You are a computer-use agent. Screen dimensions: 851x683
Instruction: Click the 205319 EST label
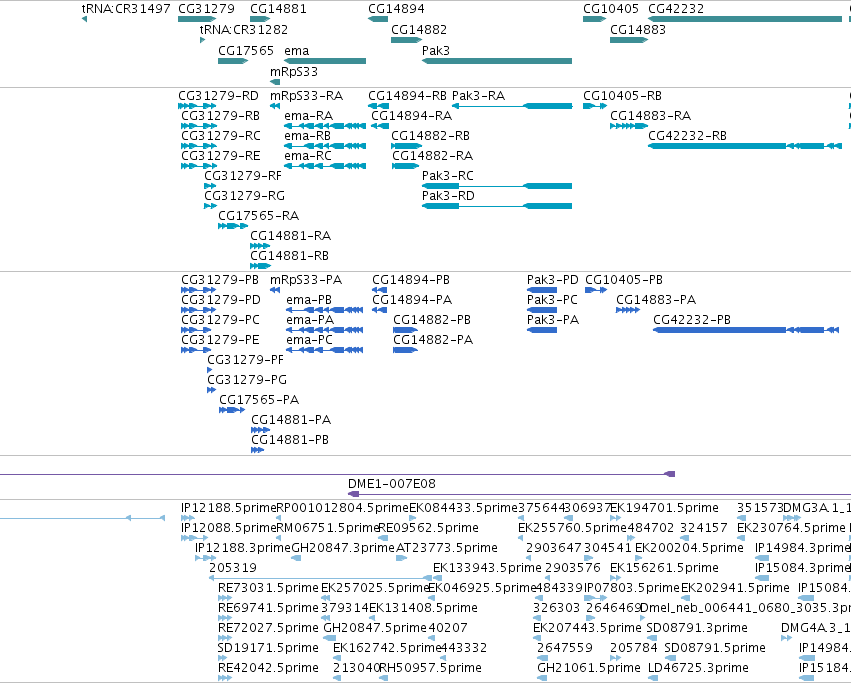coord(233,568)
